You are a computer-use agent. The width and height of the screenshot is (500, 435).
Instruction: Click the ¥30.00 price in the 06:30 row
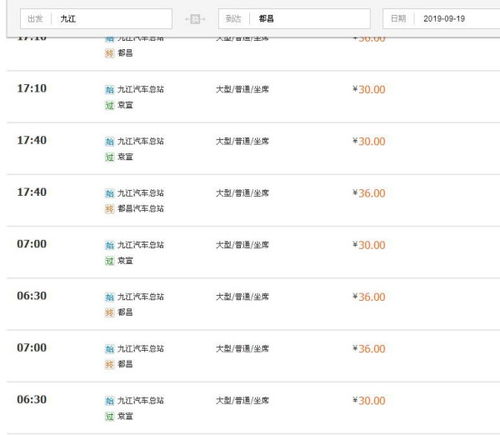coord(369,401)
